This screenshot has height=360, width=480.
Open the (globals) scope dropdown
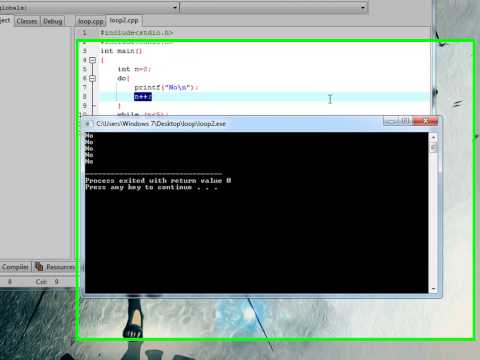click(x=89, y=7)
